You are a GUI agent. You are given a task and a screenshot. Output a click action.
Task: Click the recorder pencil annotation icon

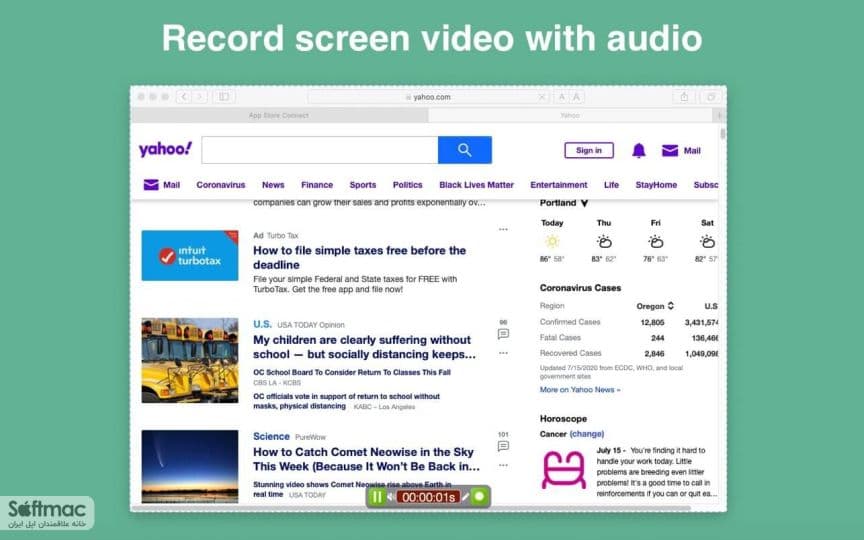(x=466, y=497)
